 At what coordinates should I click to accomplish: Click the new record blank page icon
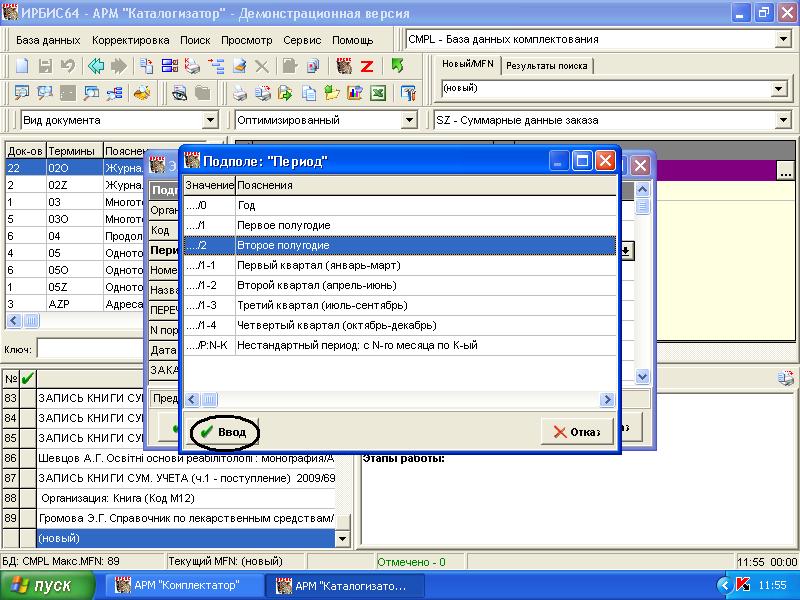coord(20,66)
